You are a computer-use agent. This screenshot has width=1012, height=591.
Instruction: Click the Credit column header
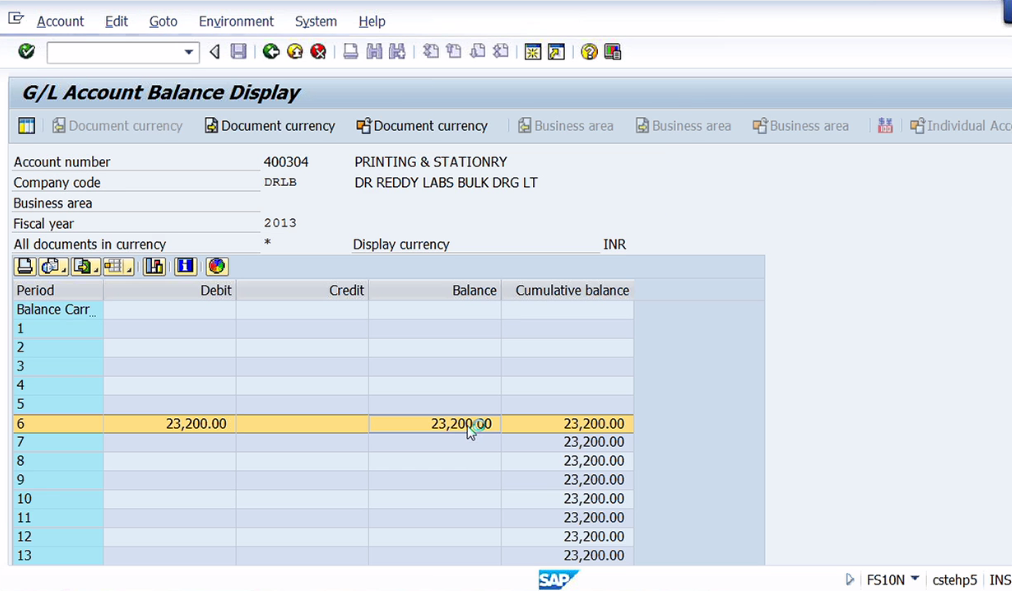(x=302, y=290)
